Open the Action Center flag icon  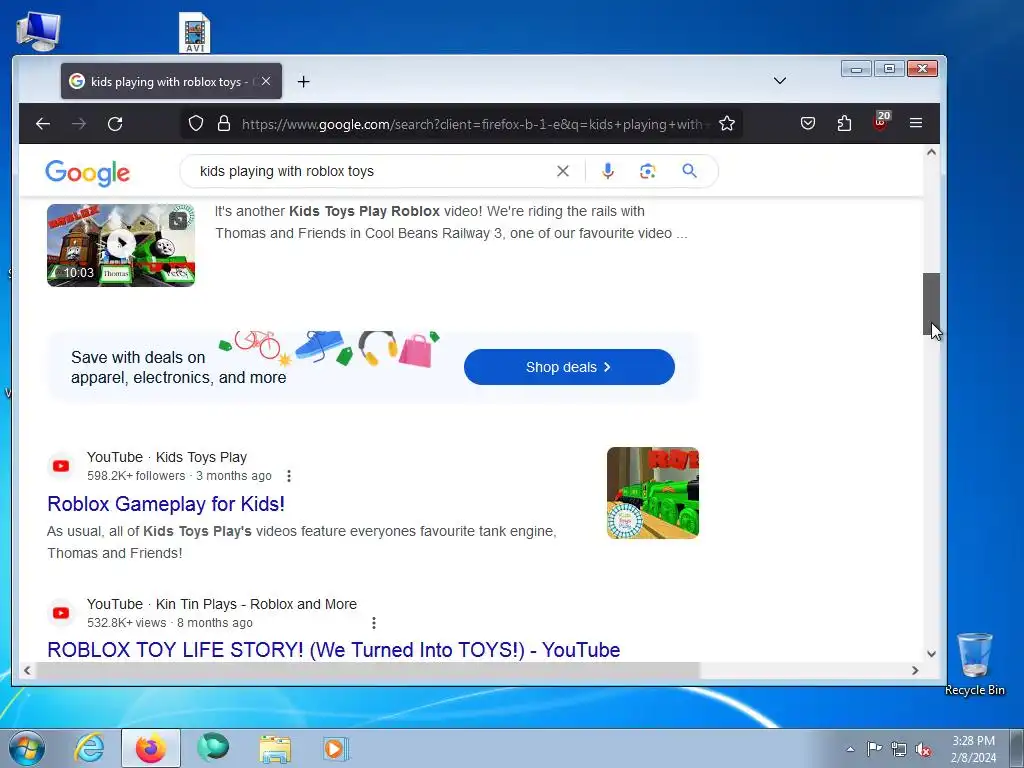point(874,748)
